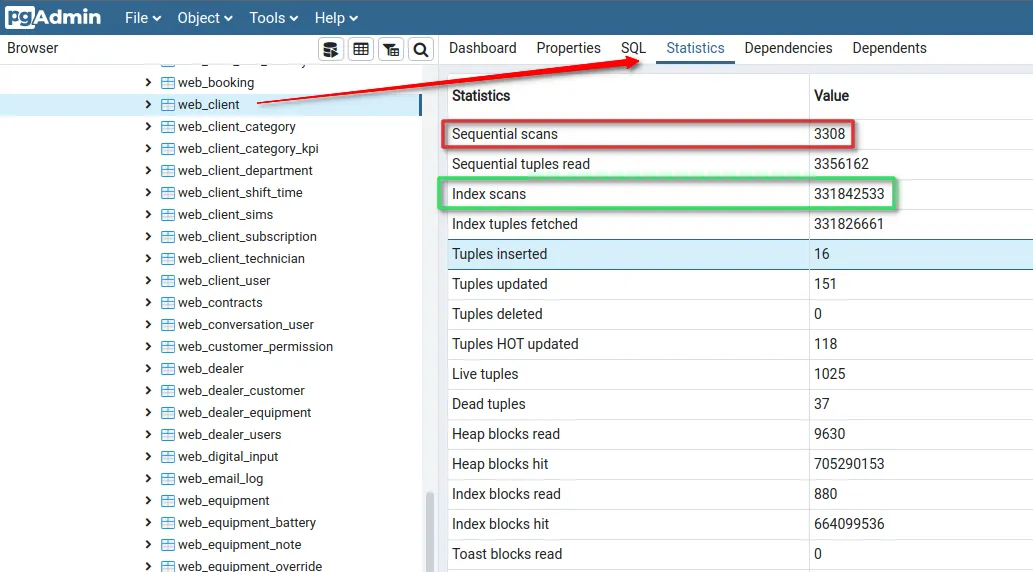
Task: Switch to the SQL tab
Action: pos(633,48)
